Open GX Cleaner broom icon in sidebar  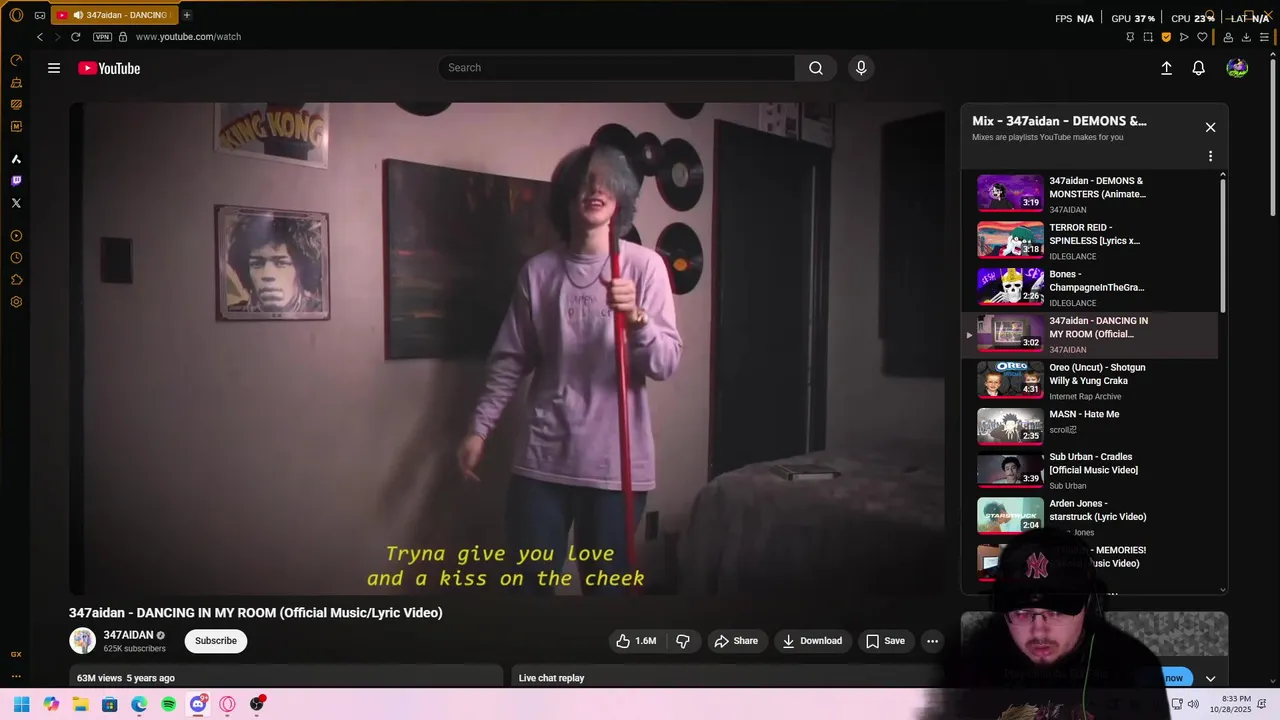(x=16, y=82)
